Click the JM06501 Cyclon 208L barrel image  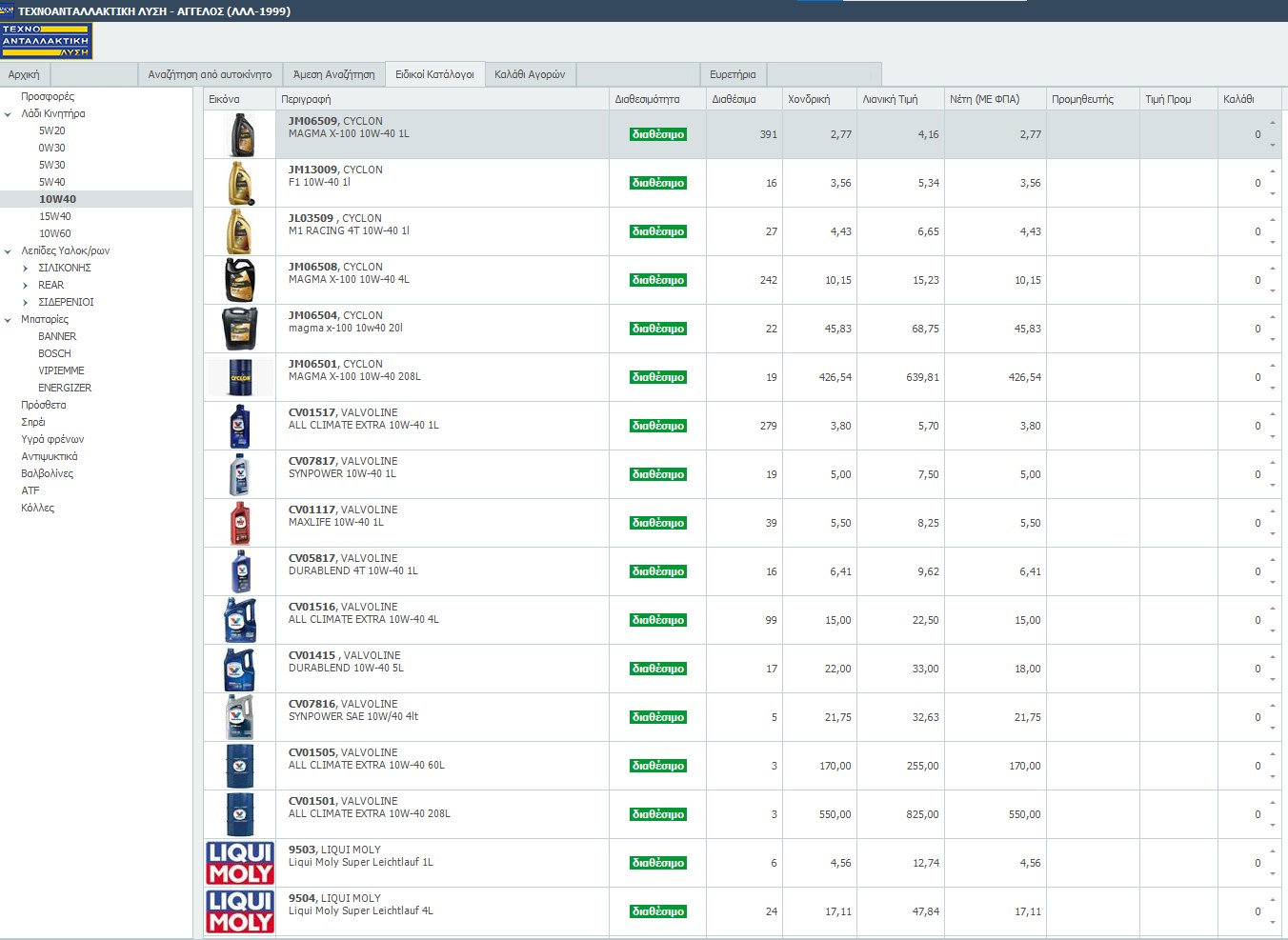tap(240, 377)
